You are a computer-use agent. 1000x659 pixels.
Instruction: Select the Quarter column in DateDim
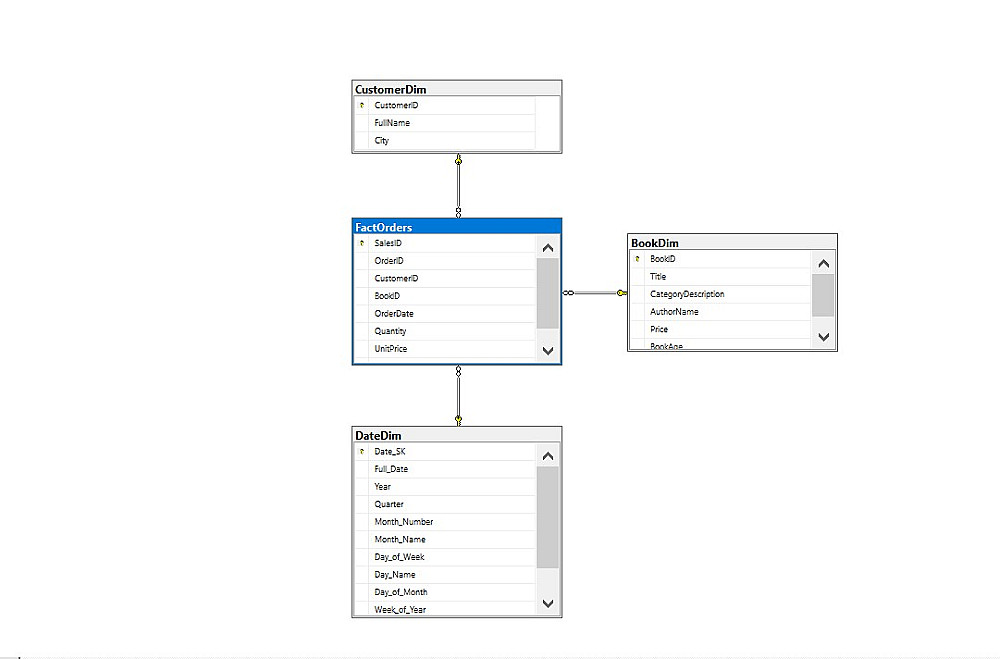(x=445, y=504)
